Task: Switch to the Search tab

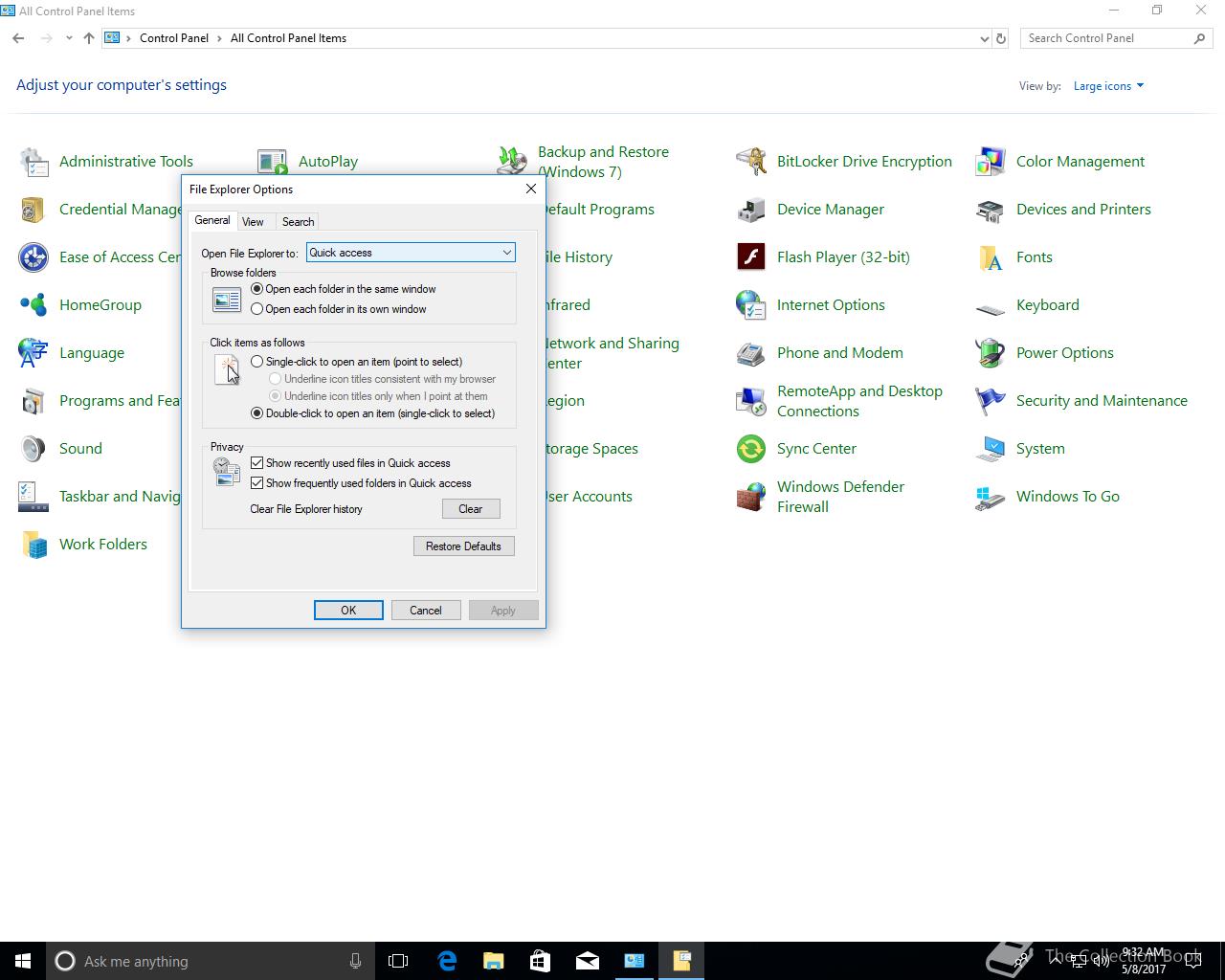Action: (298, 222)
